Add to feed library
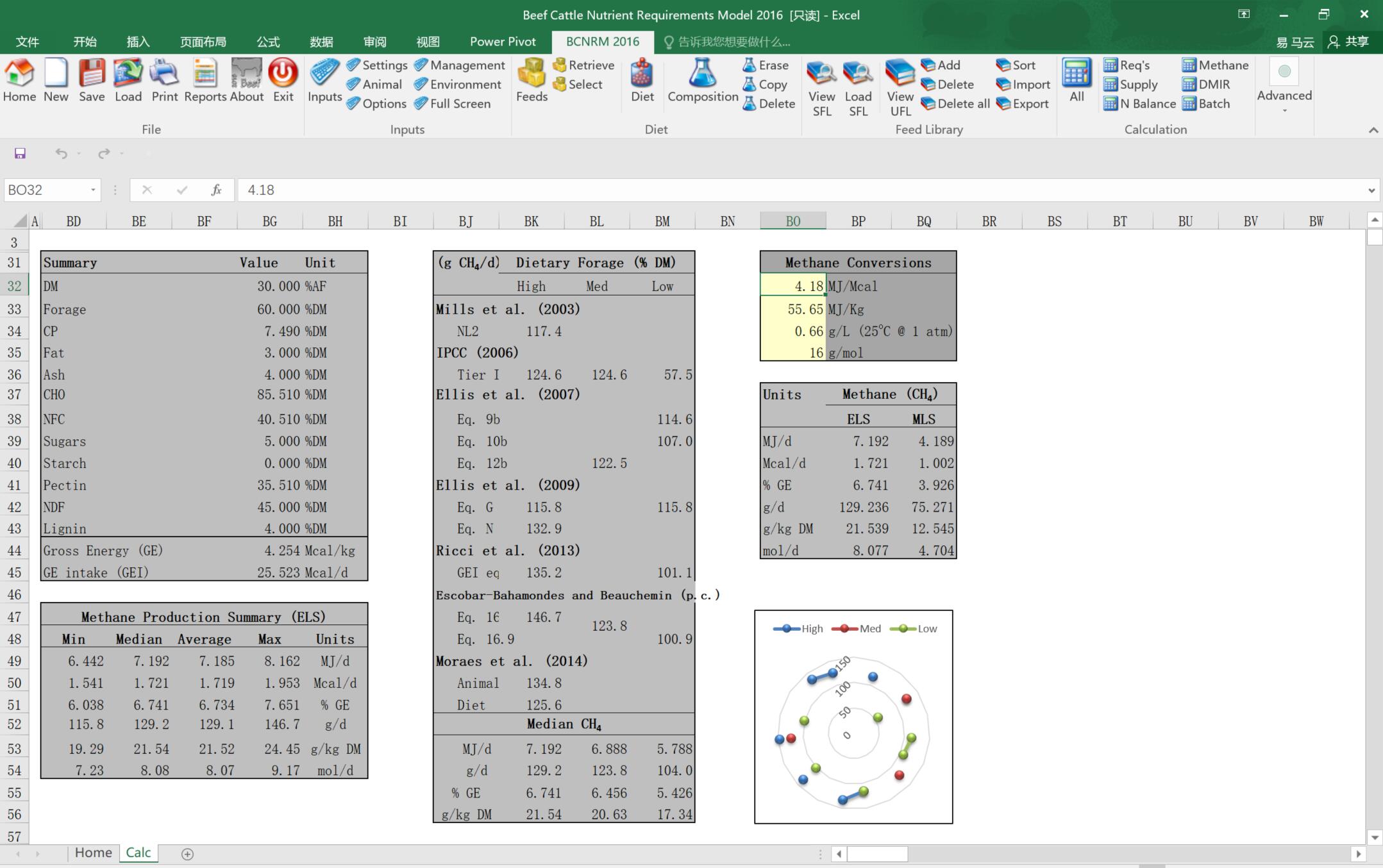This screenshot has width=1383, height=868. [x=941, y=65]
